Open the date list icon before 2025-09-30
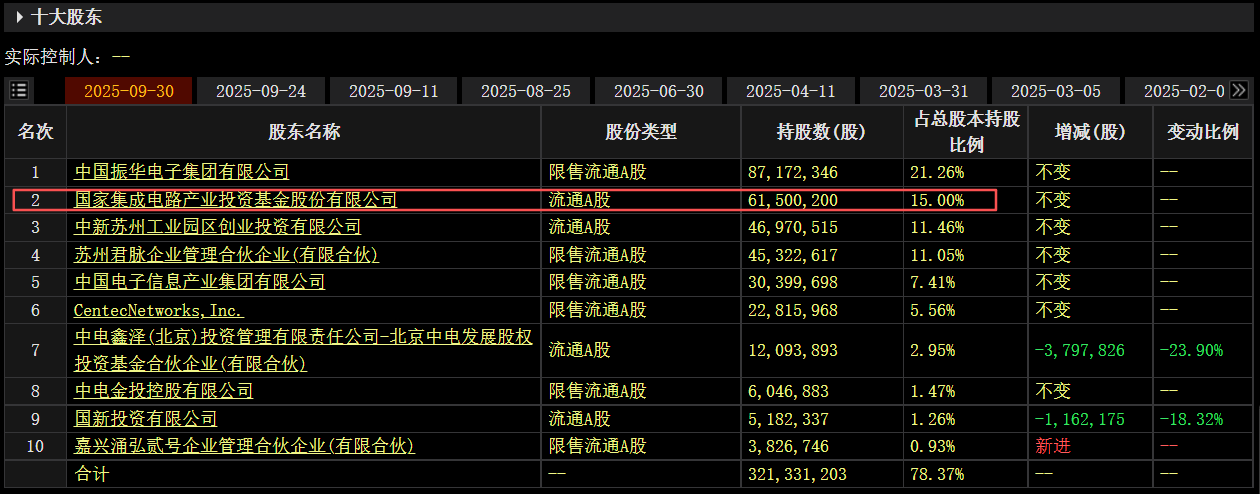 click(x=19, y=90)
